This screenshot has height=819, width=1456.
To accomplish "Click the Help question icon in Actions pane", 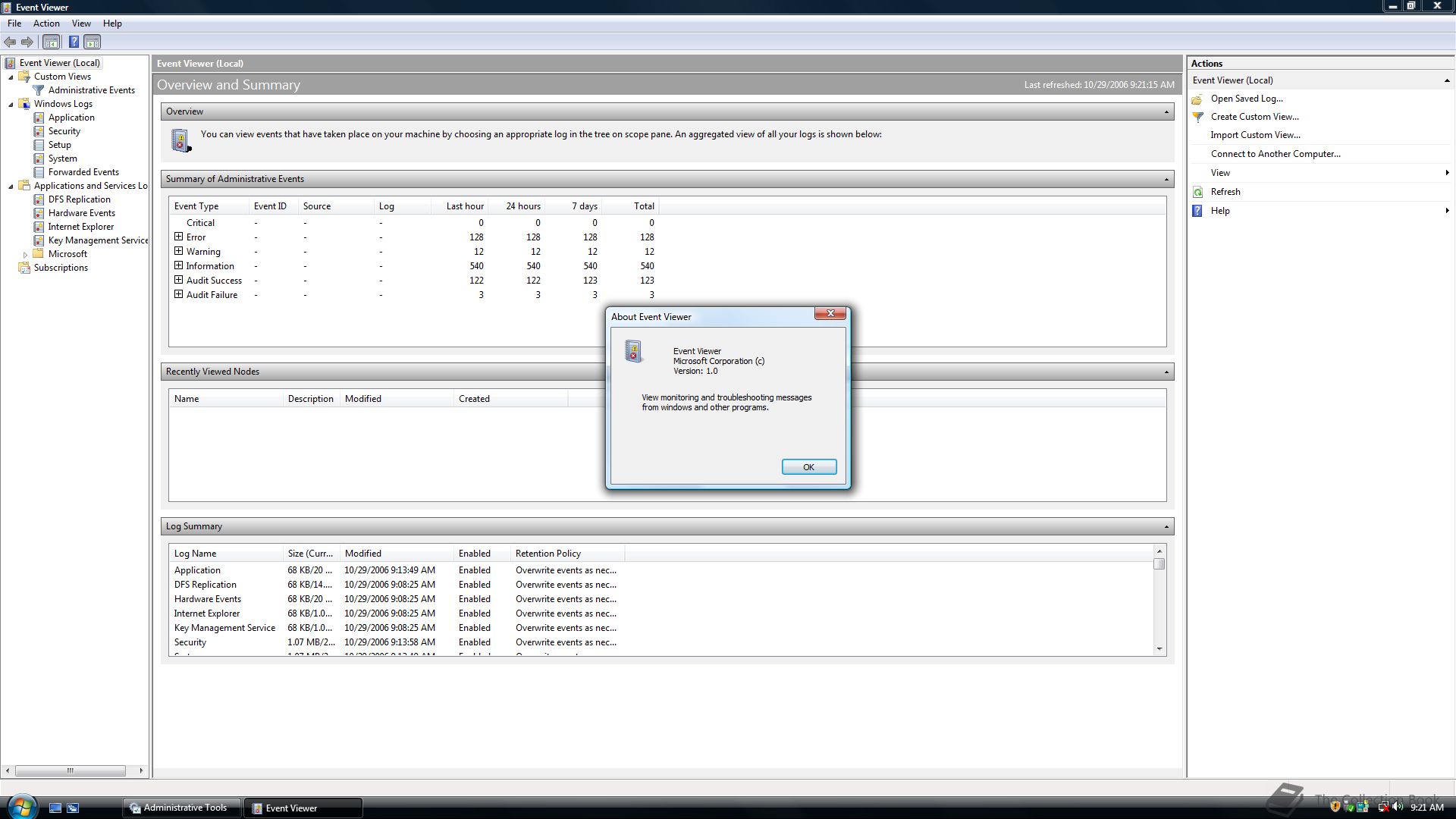I will click(x=1197, y=211).
